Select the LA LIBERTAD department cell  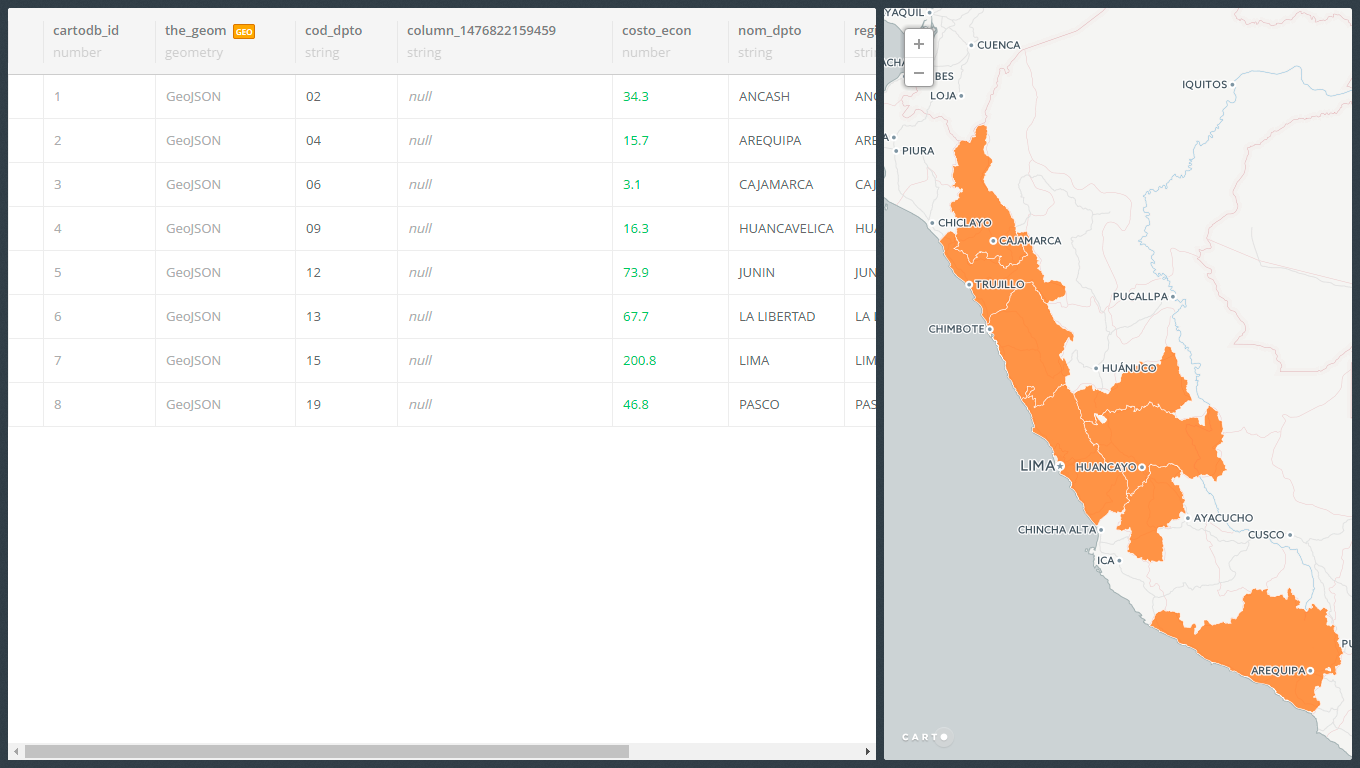click(x=777, y=317)
